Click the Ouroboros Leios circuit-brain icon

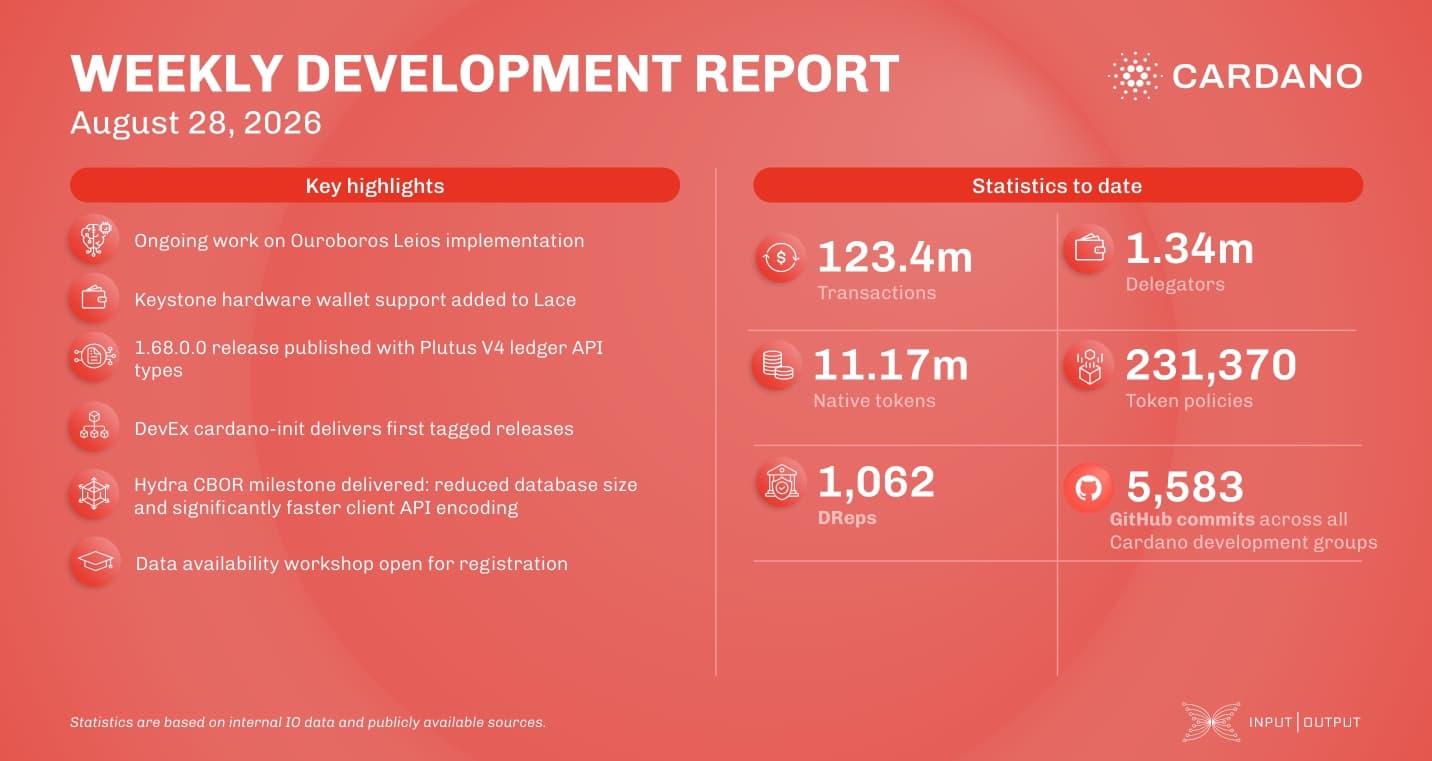[x=95, y=240]
